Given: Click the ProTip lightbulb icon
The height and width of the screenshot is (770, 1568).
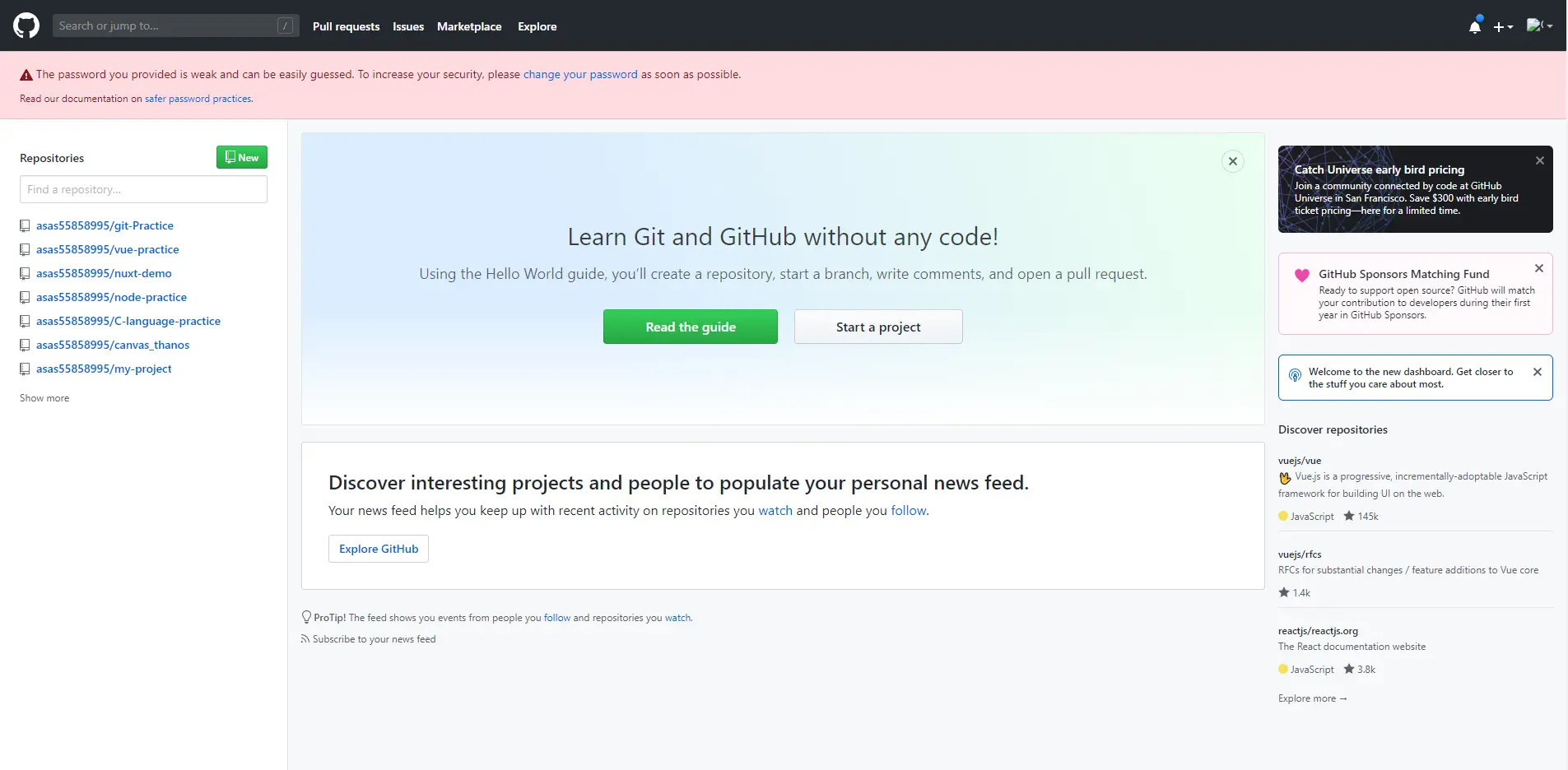Looking at the screenshot, I should [x=306, y=617].
